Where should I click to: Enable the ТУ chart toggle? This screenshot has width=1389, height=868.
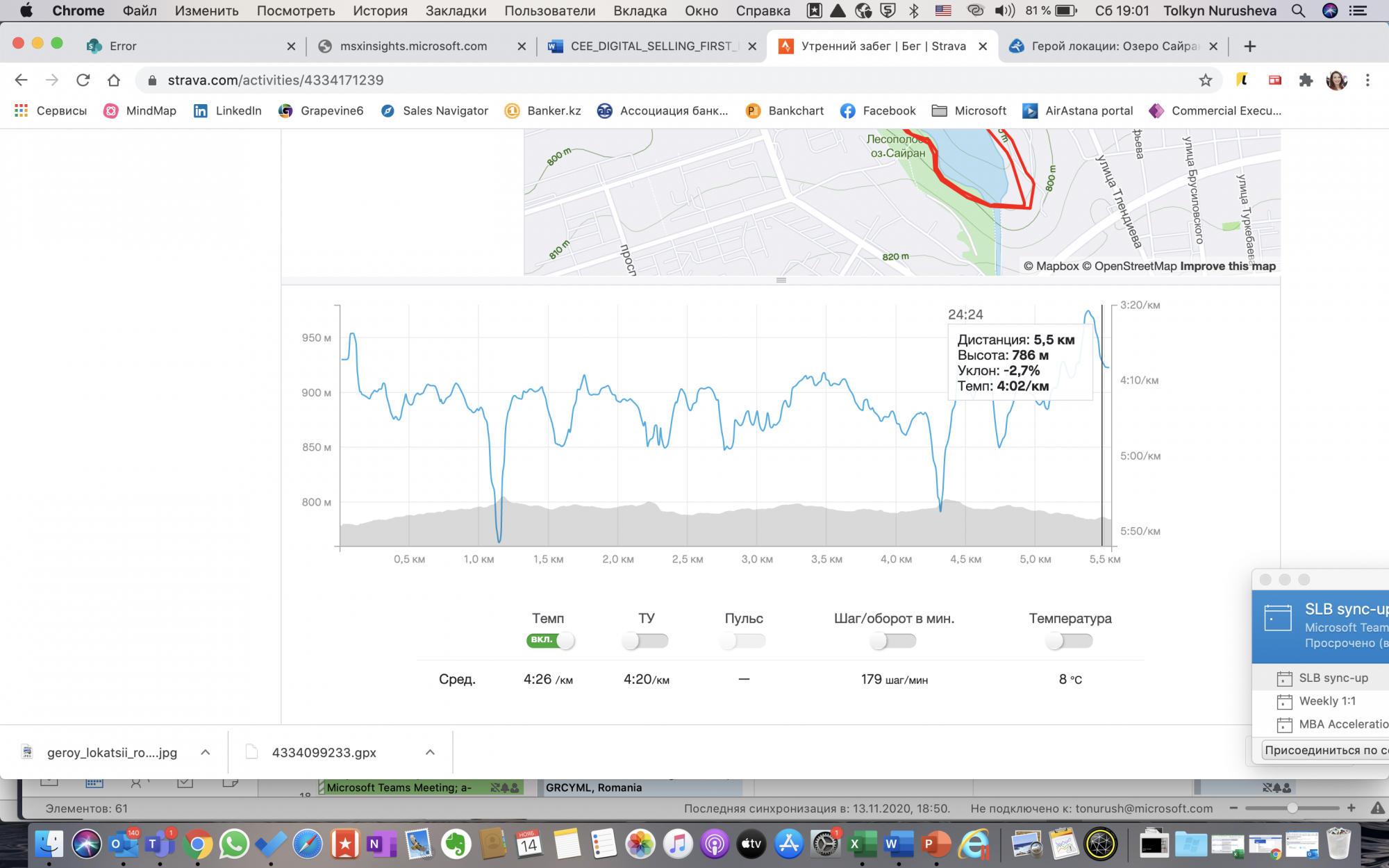pyautogui.click(x=645, y=640)
